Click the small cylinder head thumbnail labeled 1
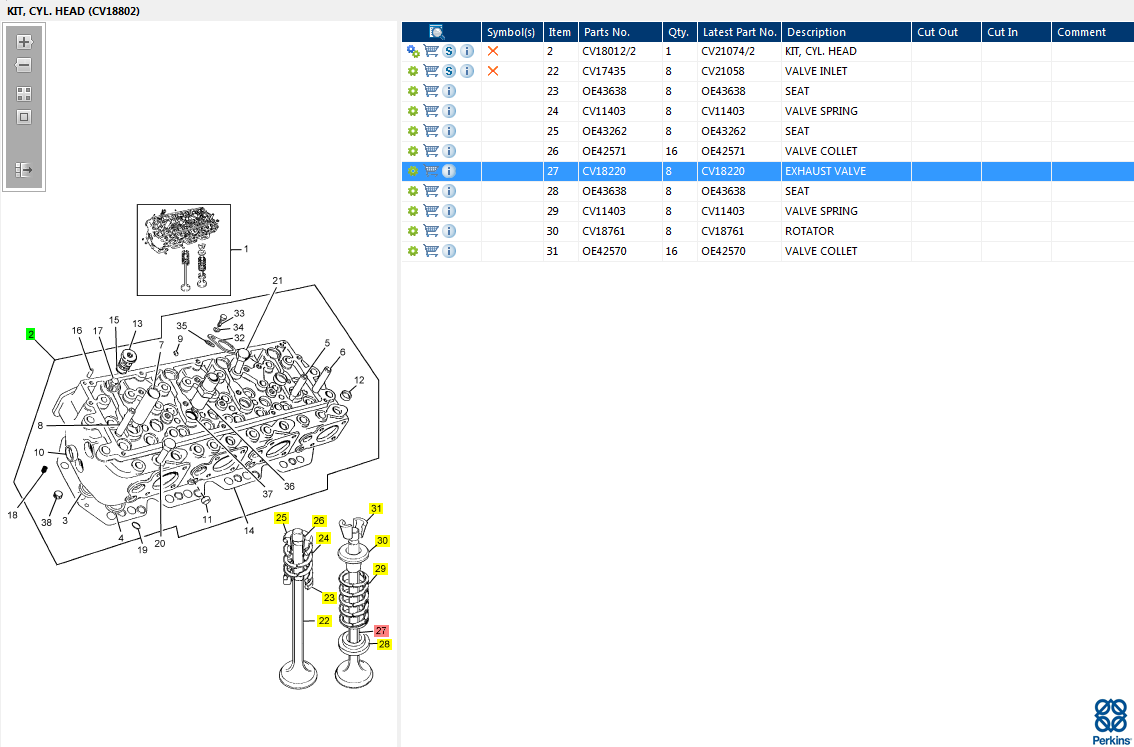This screenshot has width=1134, height=747. click(x=183, y=249)
